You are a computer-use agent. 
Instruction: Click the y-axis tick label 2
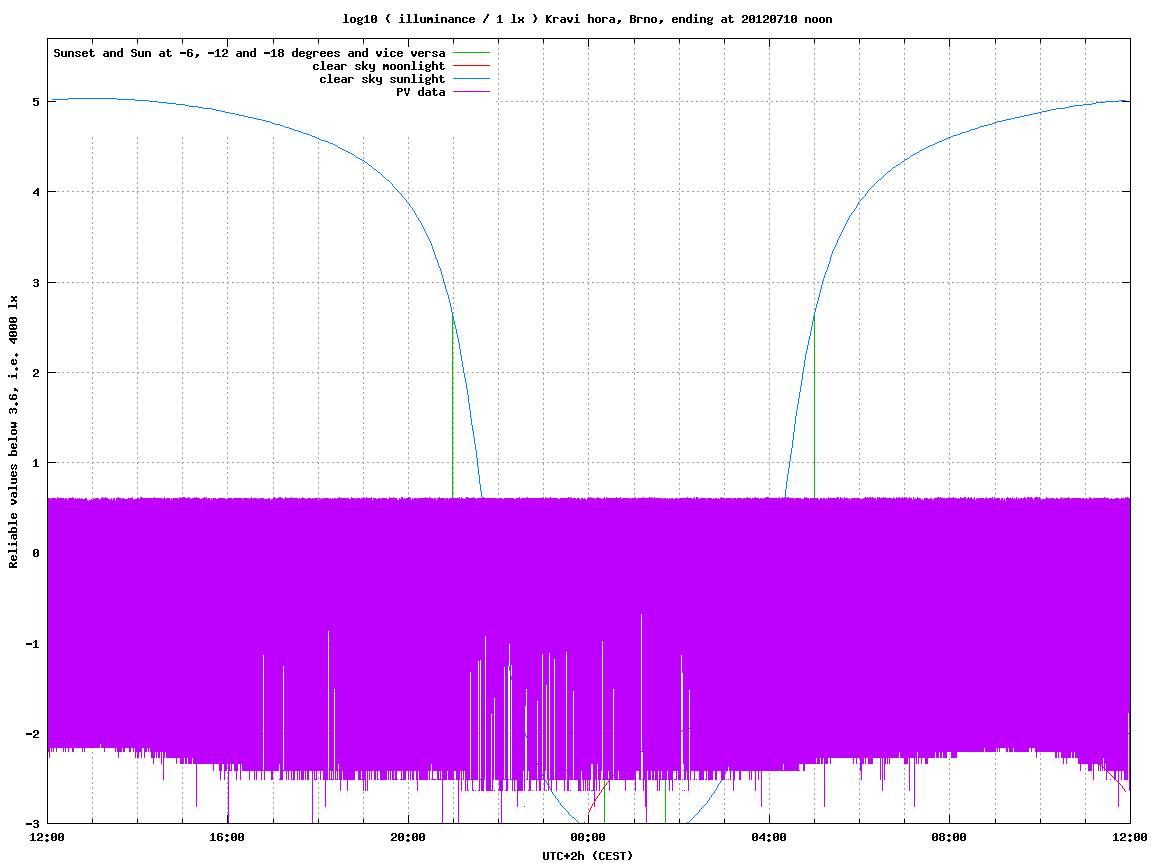click(x=35, y=373)
